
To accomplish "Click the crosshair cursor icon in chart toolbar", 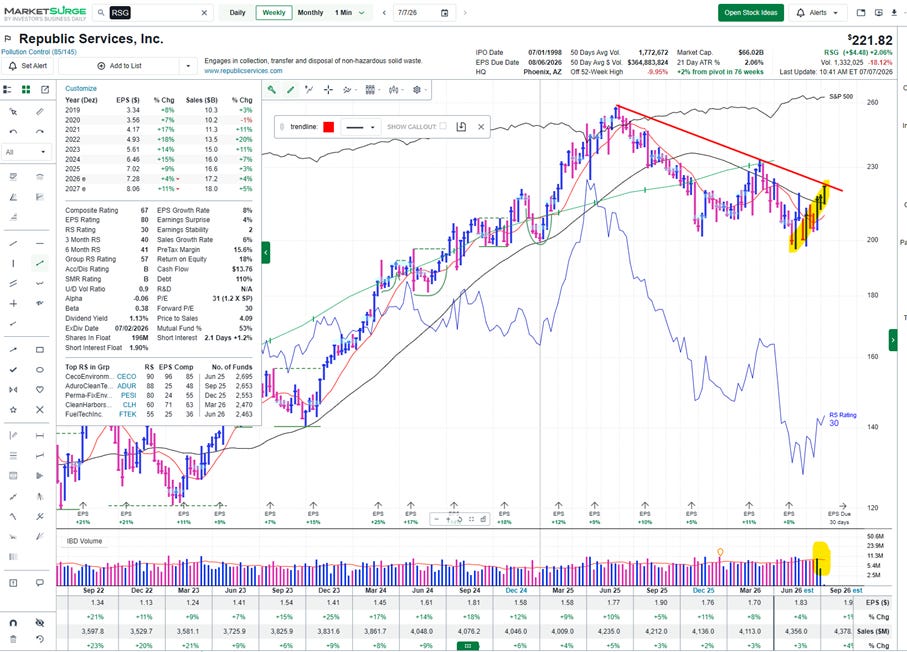I will click(328, 90).
